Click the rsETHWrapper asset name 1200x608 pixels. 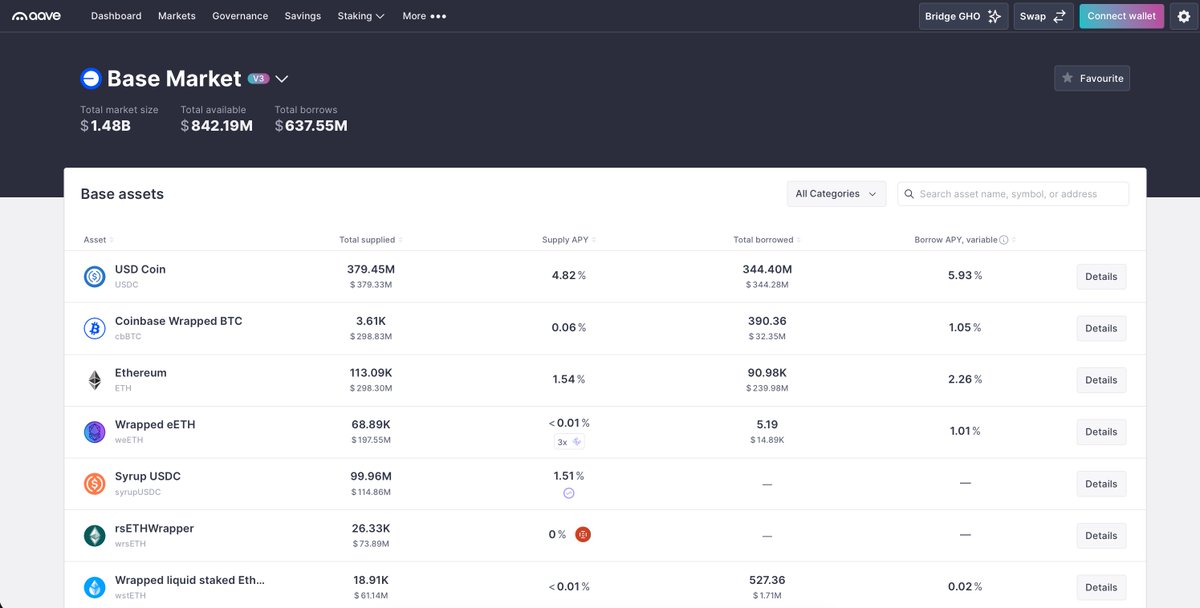[154, 529]
